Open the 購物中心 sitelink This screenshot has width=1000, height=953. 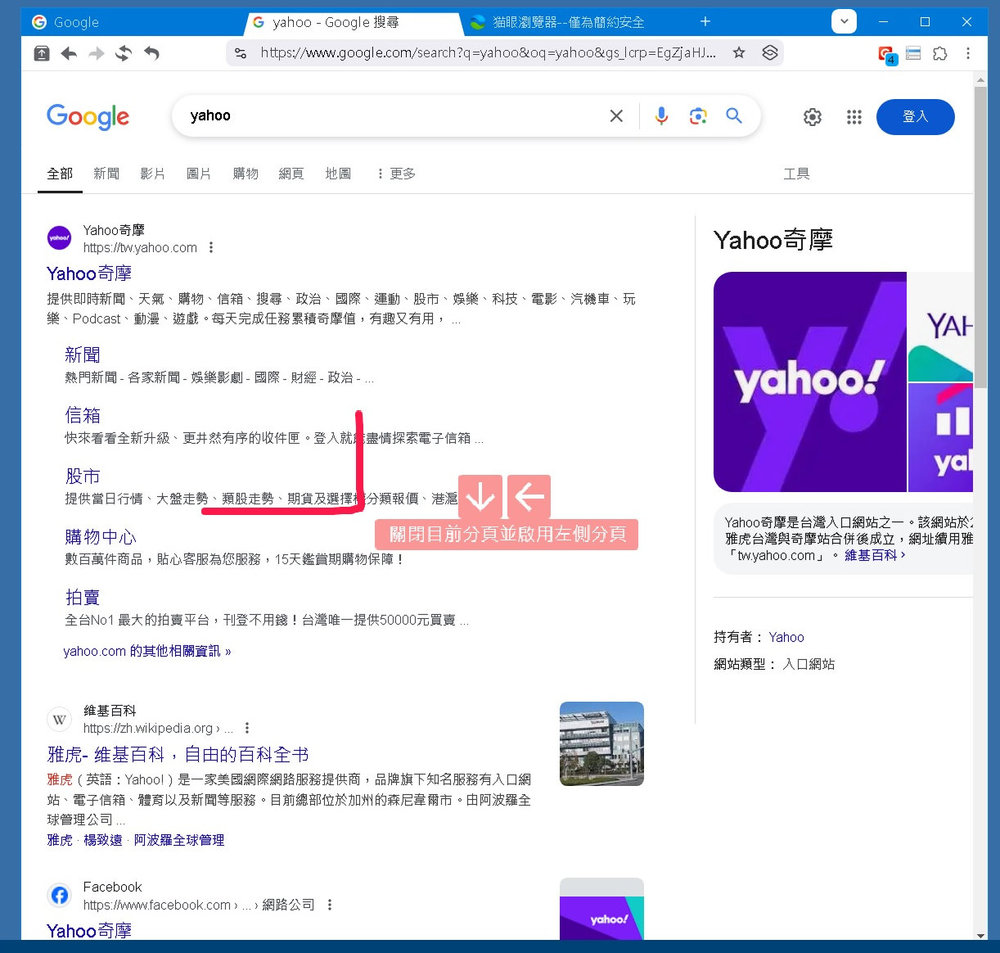pyautogui.click(x=100, y=536)
